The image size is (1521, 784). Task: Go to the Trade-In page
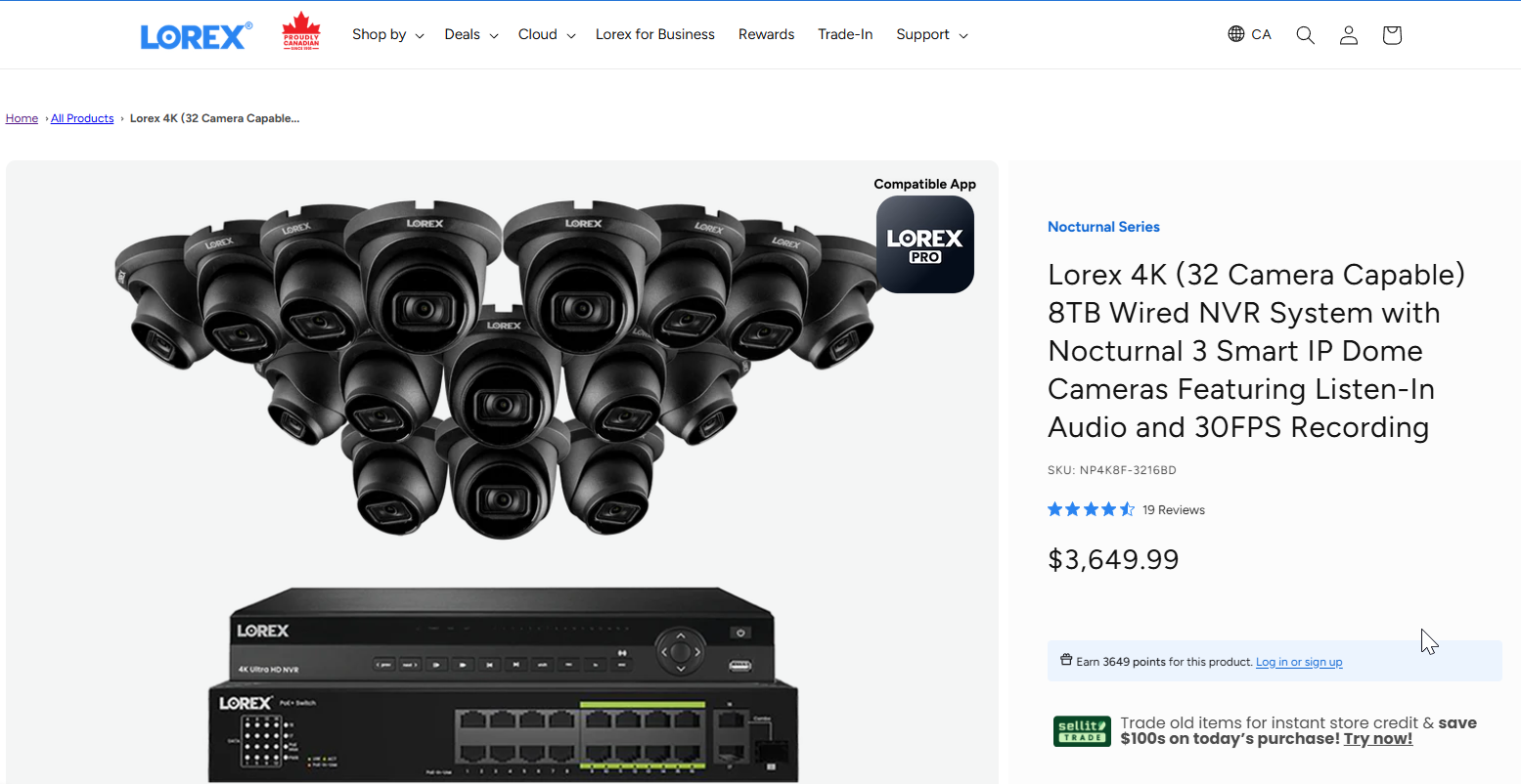(845, 34)
